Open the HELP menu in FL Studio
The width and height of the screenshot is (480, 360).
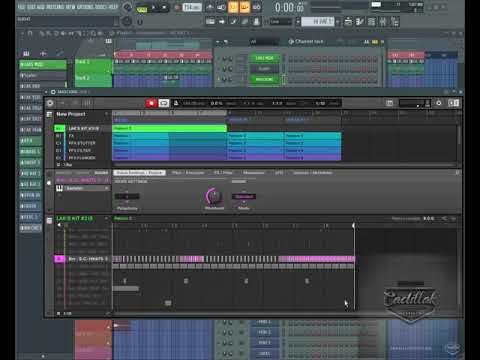point(112,7)
